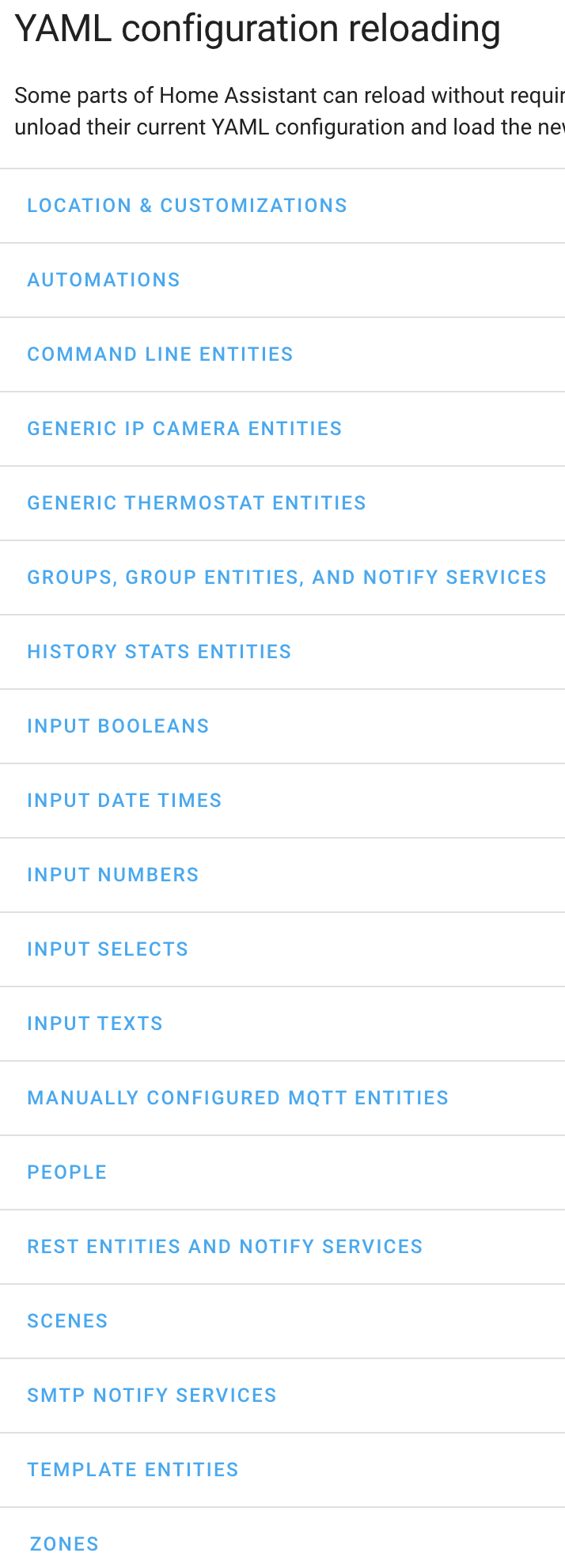The height and width of the screenshot is (1568, 565).
Task: Reload Command Line Entities
Action: [x=160, y=354]
